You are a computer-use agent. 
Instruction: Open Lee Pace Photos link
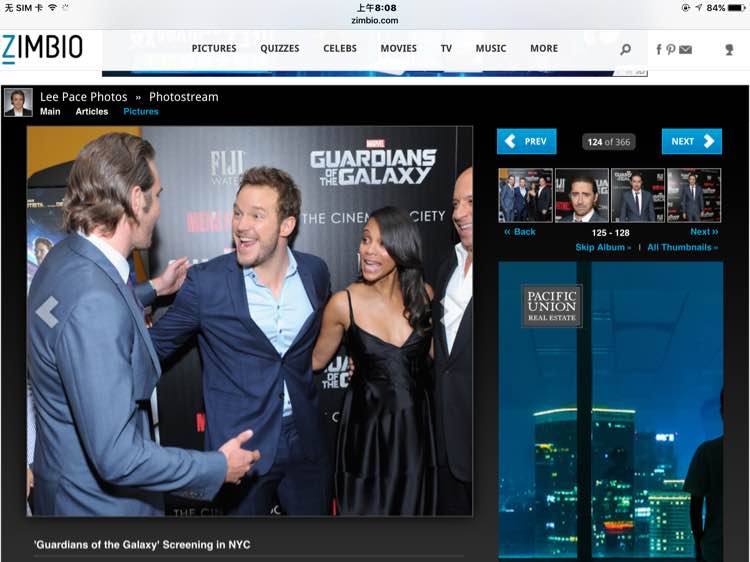coord(84,97)
